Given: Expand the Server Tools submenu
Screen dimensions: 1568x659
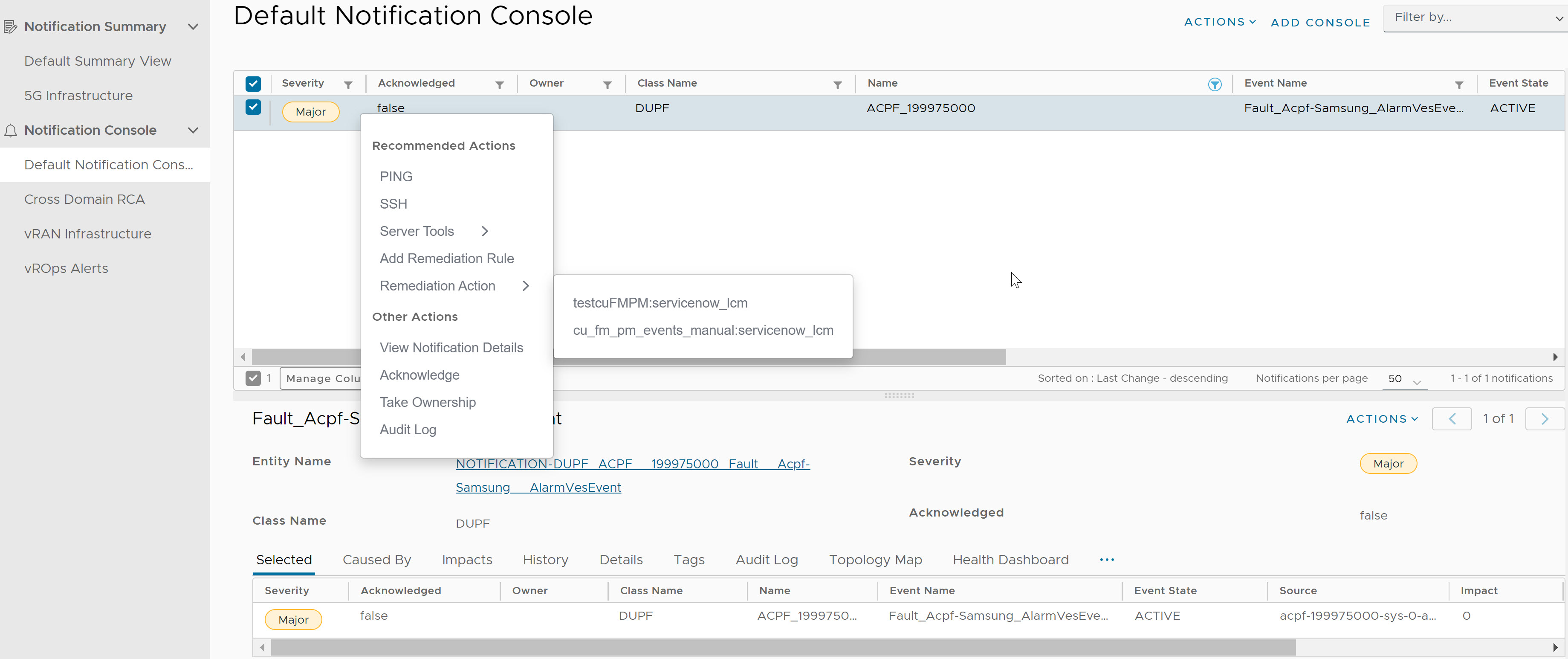Looking at the screenshot, I should (435, 231).
